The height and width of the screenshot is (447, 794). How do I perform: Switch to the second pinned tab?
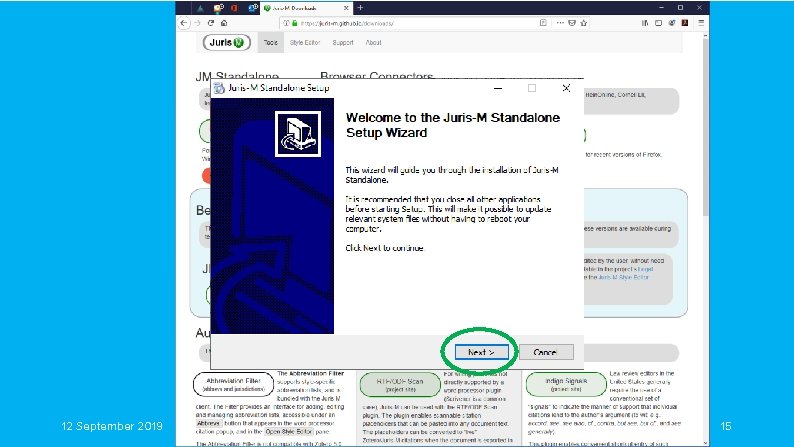[x=218, y=8]
